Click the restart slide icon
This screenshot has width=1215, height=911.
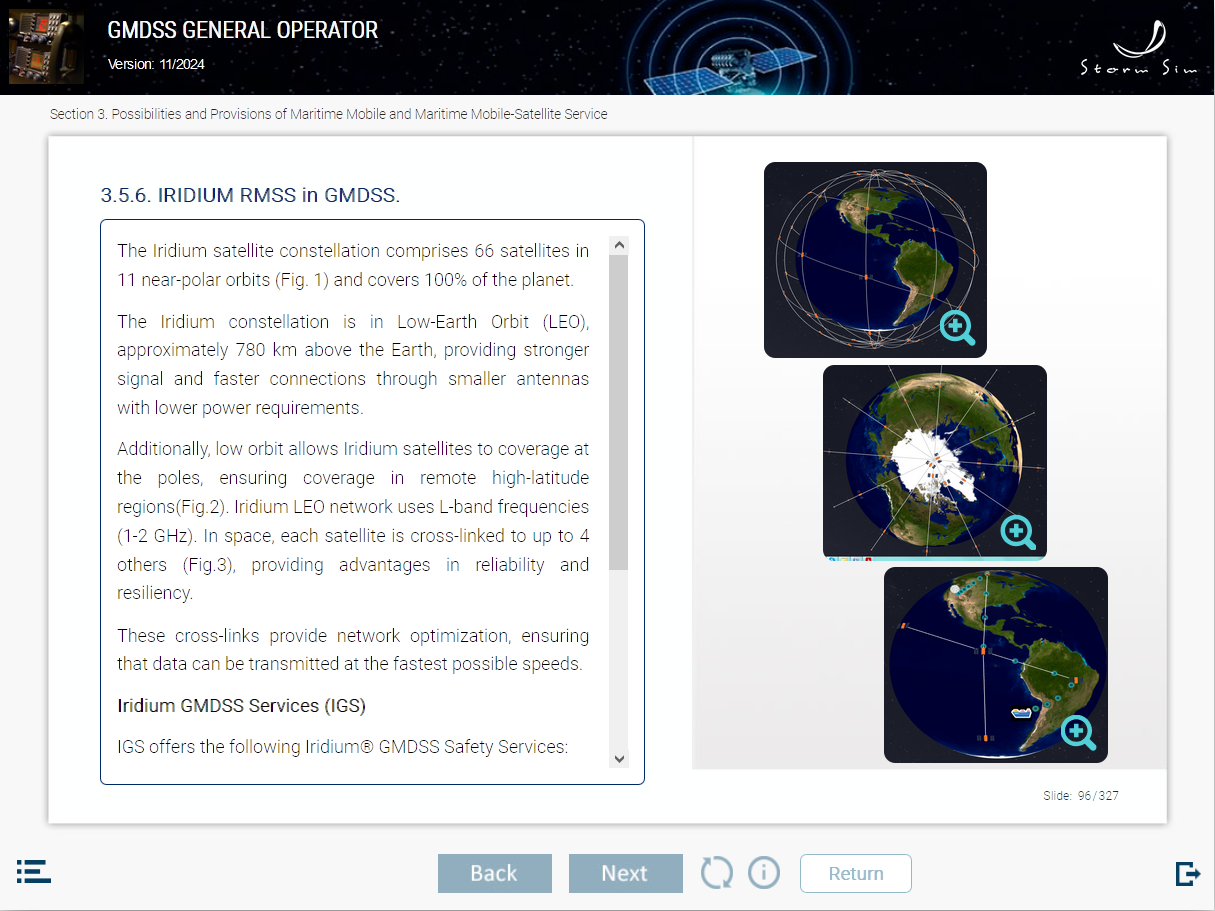pyautogui.click(x=716, y=872)
